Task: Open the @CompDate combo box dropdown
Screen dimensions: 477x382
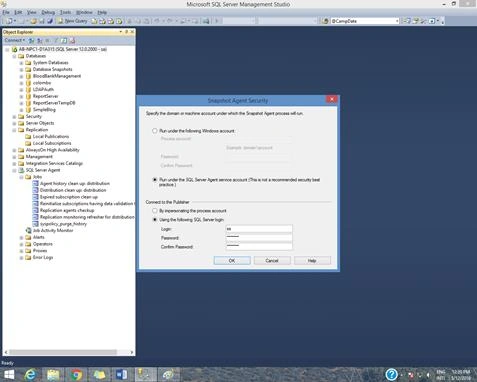Action: point(397,21)
